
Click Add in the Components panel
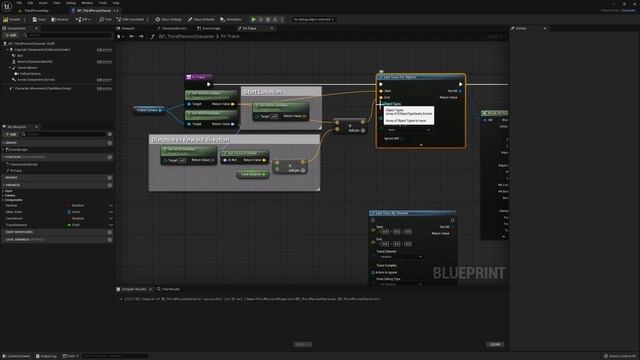point(11,36)
